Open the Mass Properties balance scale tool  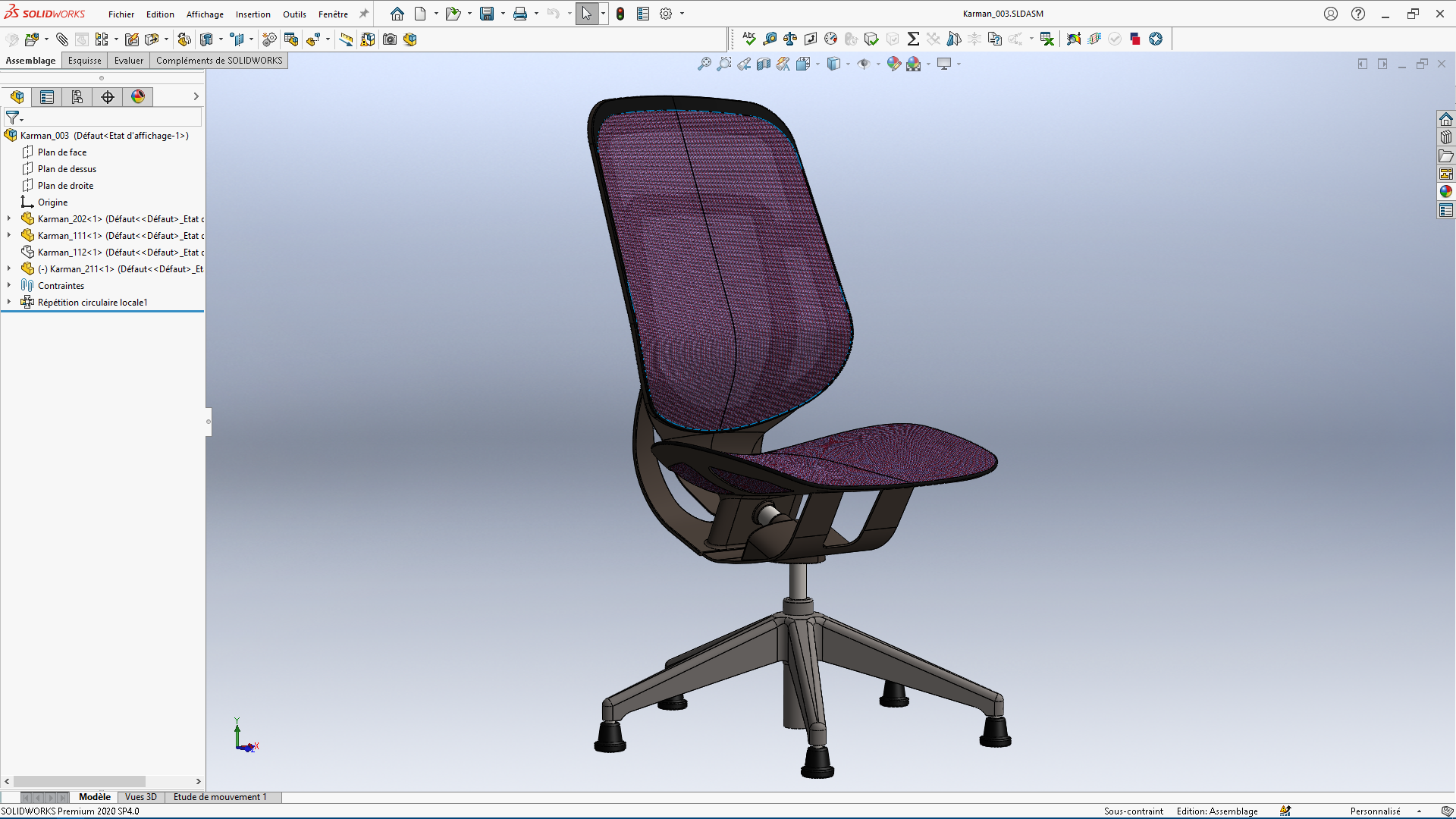(790, 39)
